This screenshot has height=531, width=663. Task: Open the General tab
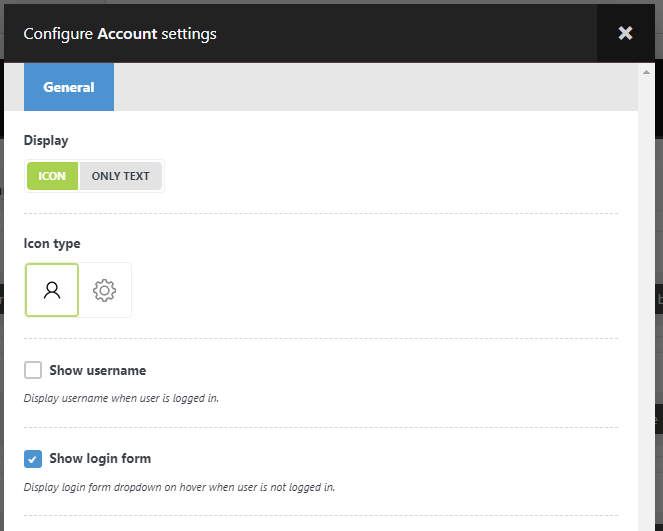point(69,87)
